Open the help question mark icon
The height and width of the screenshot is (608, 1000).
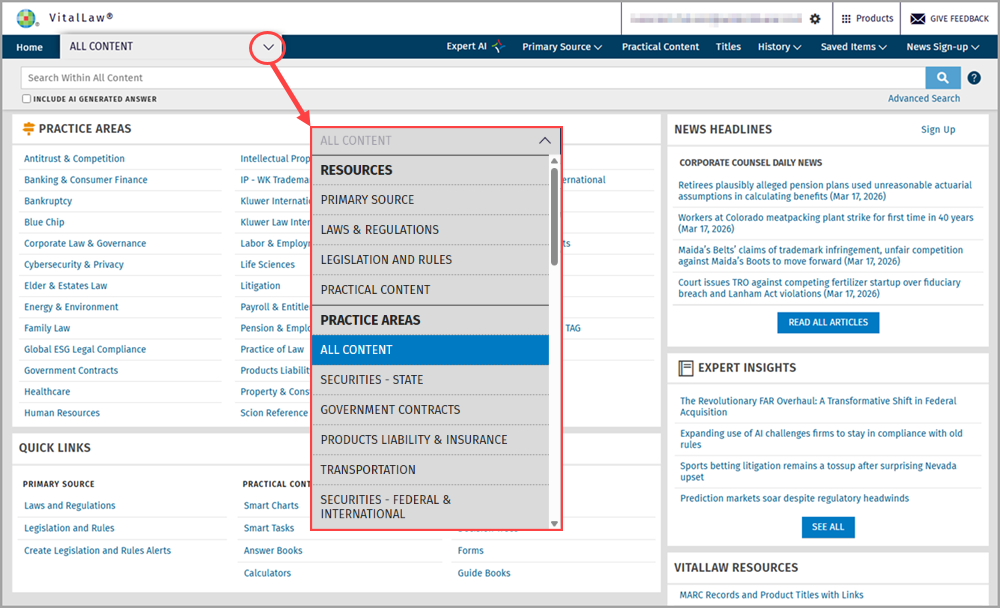[x=974, y=78]
